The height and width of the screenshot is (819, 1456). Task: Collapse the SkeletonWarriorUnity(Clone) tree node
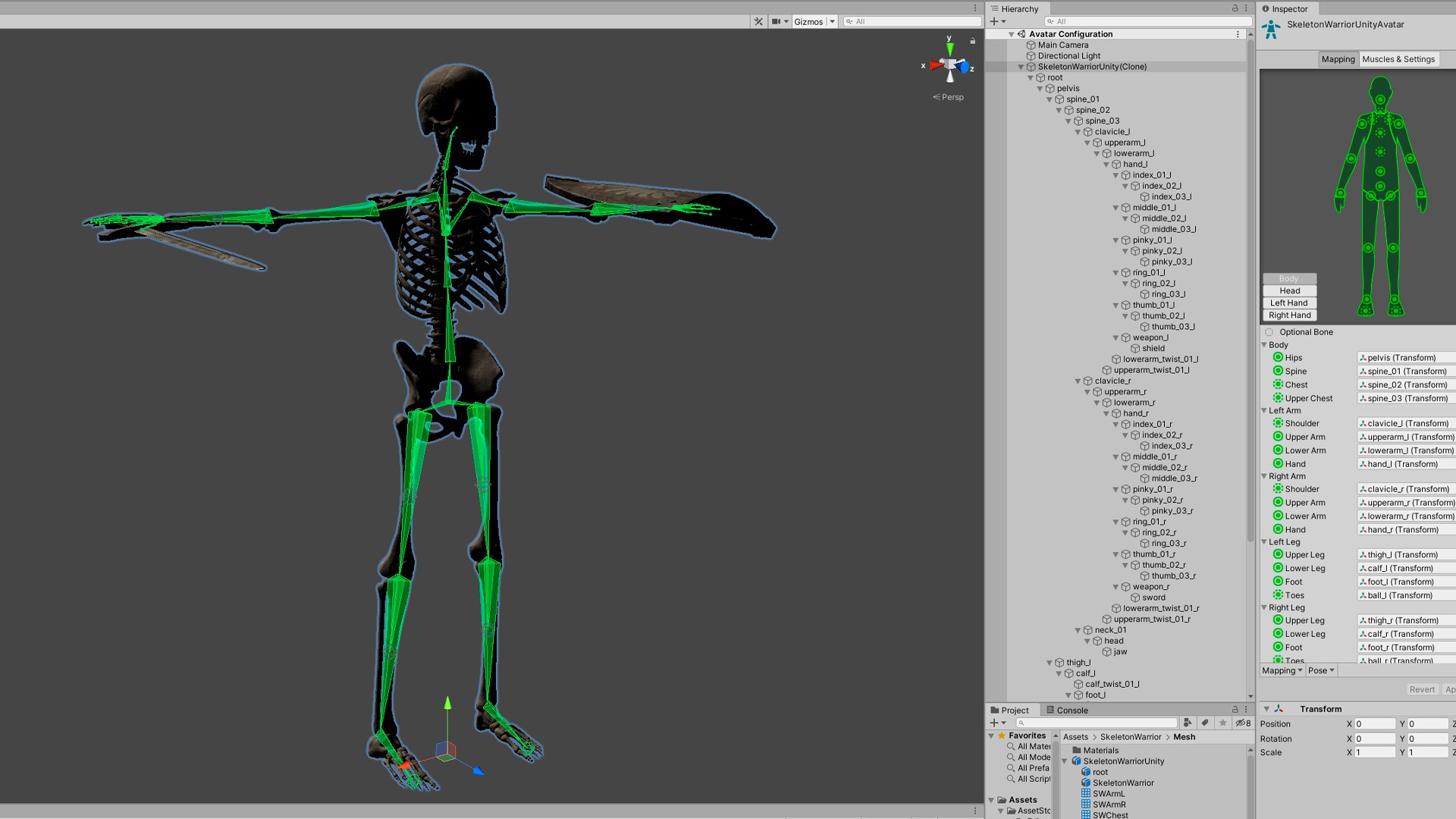click(1021, 67)
